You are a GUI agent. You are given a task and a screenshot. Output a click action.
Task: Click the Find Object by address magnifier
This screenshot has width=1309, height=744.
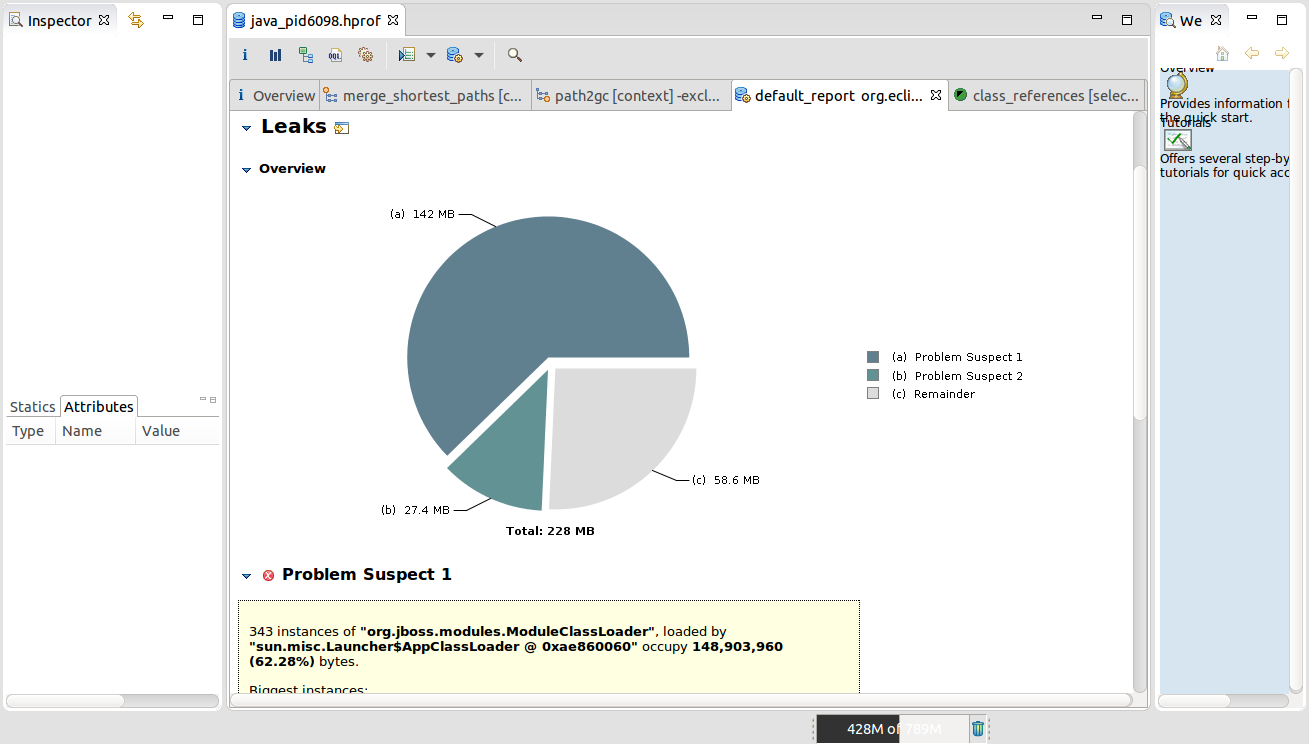click(x=515, y=55)
